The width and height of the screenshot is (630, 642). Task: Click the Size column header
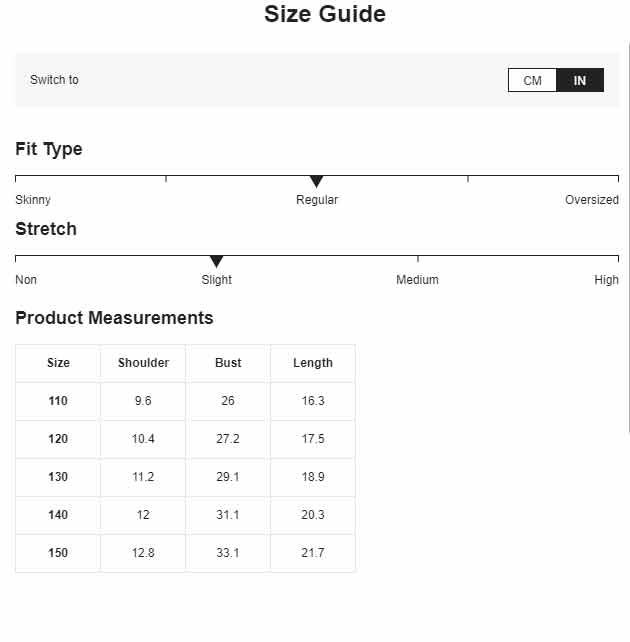[58, 363]
